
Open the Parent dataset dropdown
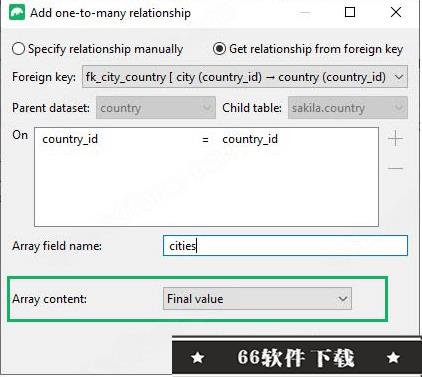[156, 108]
